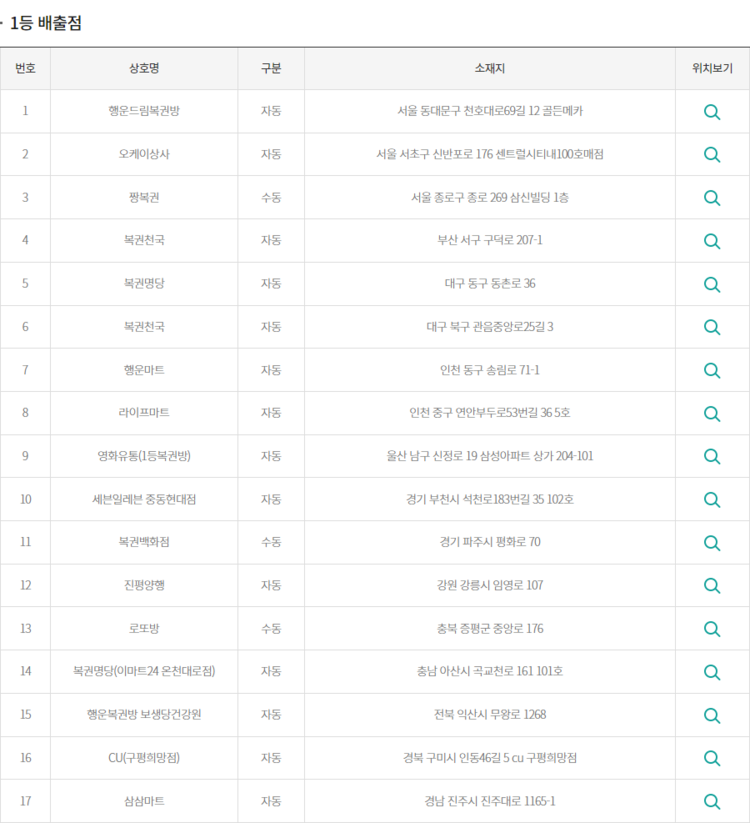Click address 경기 부천시 석천로183번길 35 102호
Viewport: 750px width, 823px height.
490,499
